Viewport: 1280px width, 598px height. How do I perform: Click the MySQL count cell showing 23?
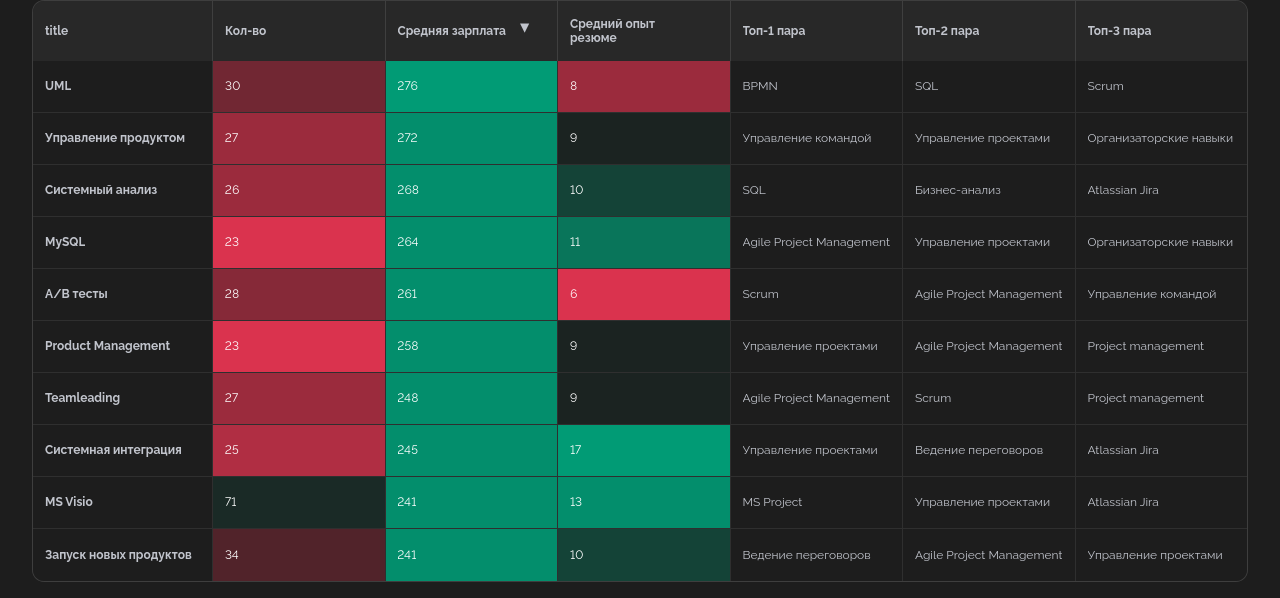298,242
